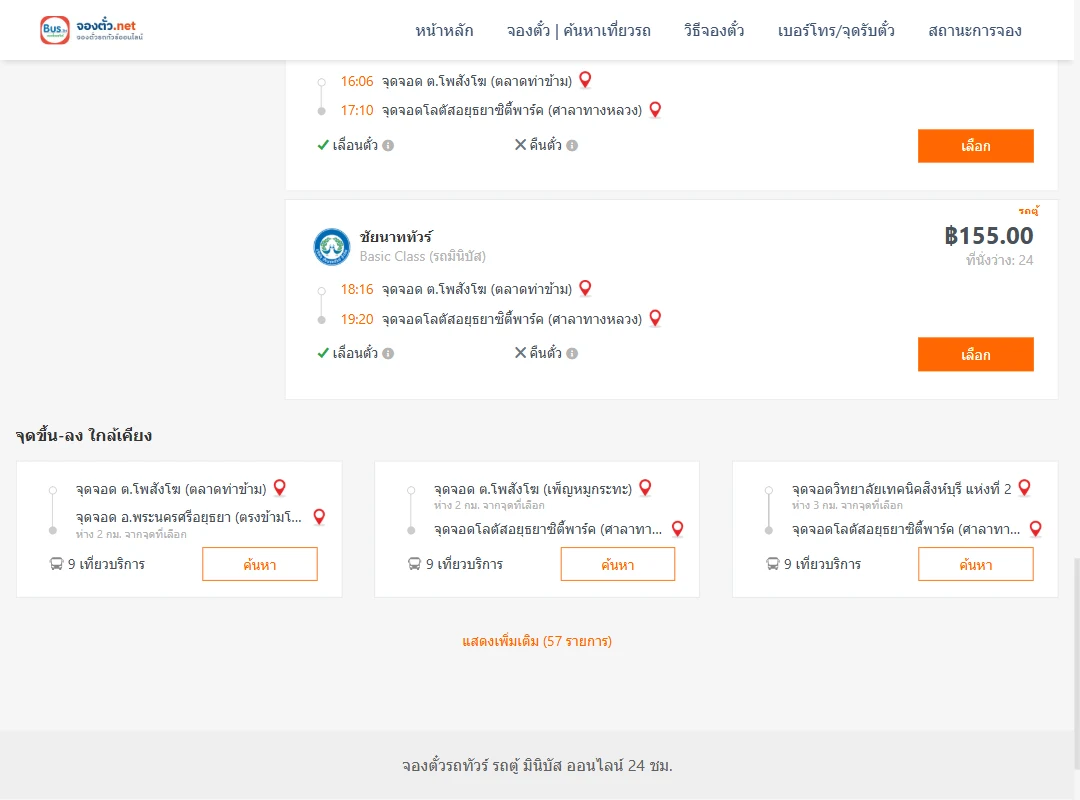This screenshot has height=800, width=1080.
Task: Open map pin for the 18:16 departure stop
Action: coord(585,288)
